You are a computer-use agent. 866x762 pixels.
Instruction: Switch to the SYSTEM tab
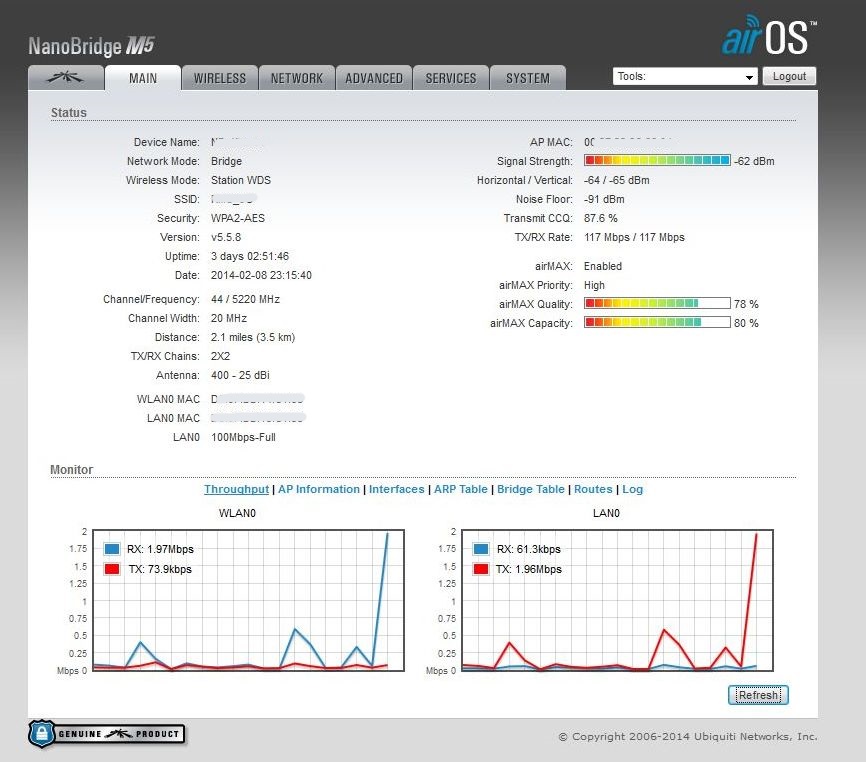(x=528, y=78)
